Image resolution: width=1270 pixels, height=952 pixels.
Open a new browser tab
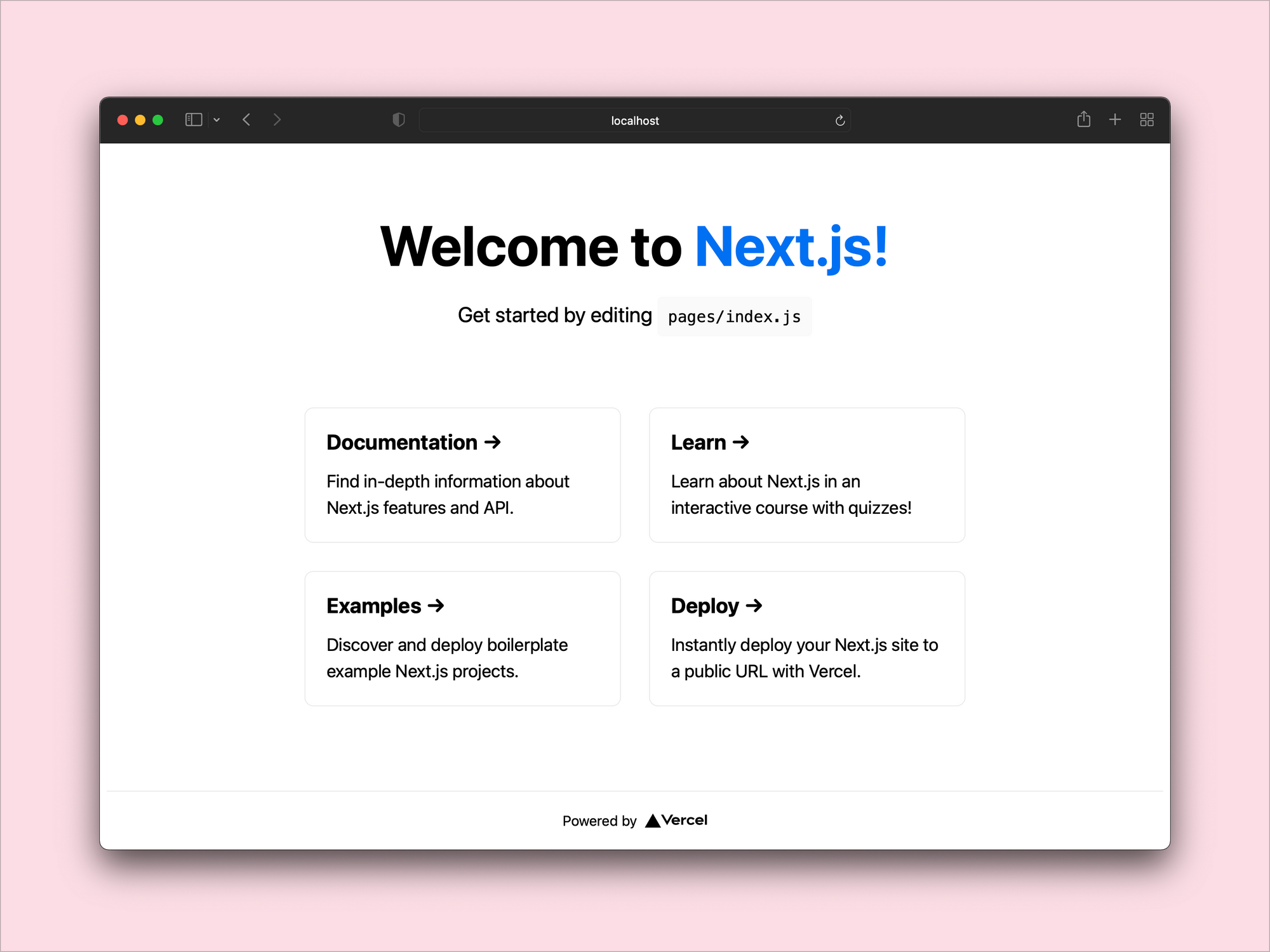click(1114, 119)
